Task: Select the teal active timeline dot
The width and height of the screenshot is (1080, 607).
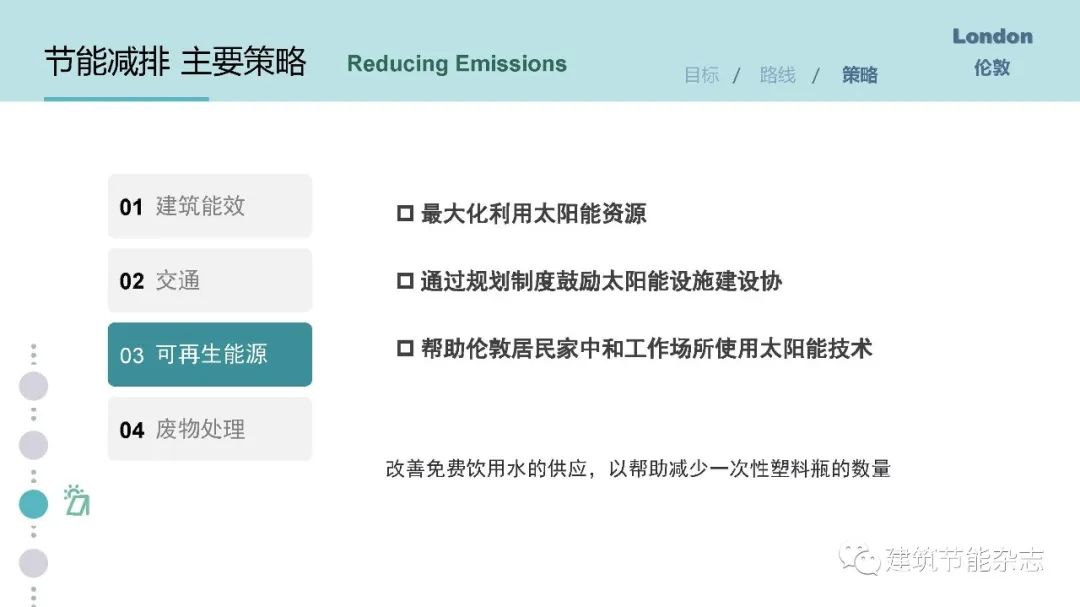Action: [x=33, y=504]
